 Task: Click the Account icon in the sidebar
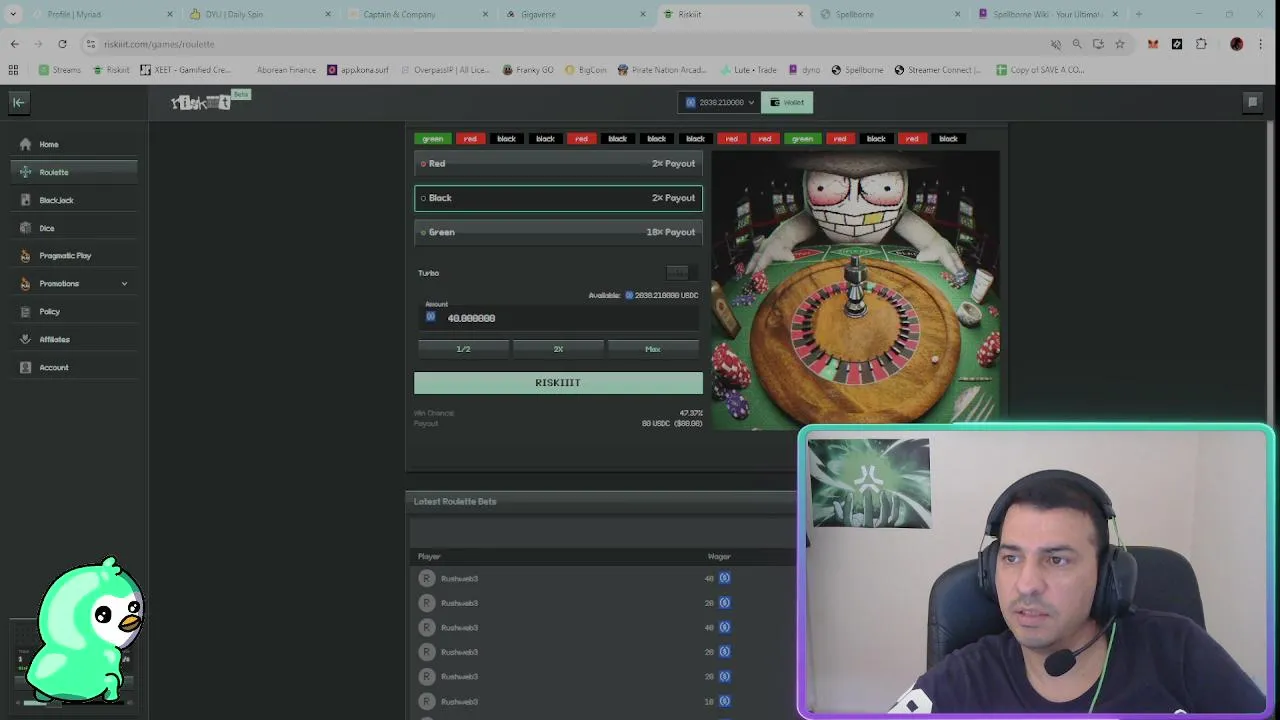26,367
